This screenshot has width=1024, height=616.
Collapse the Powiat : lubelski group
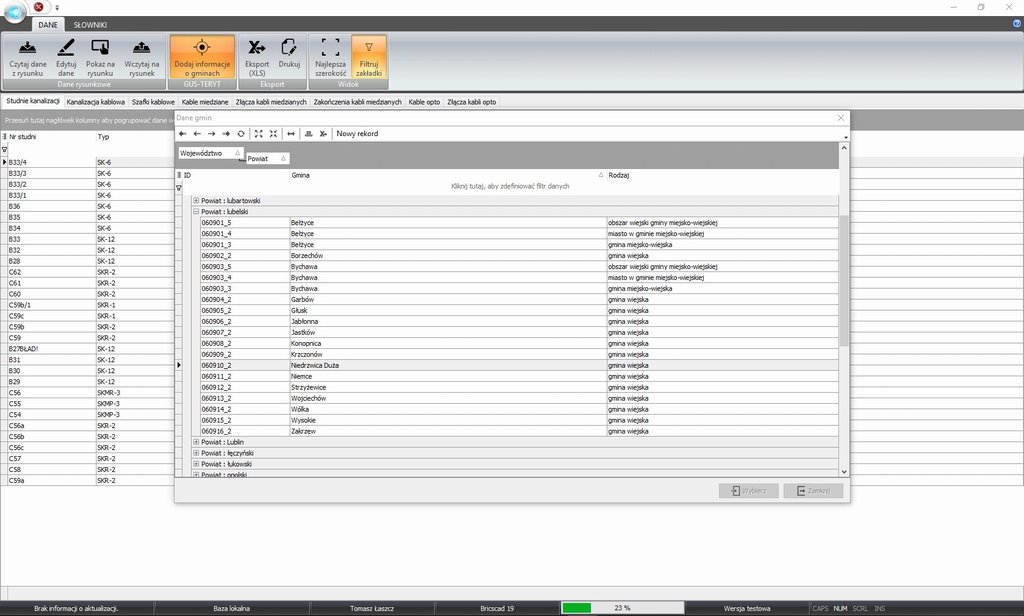coord(196,212)
